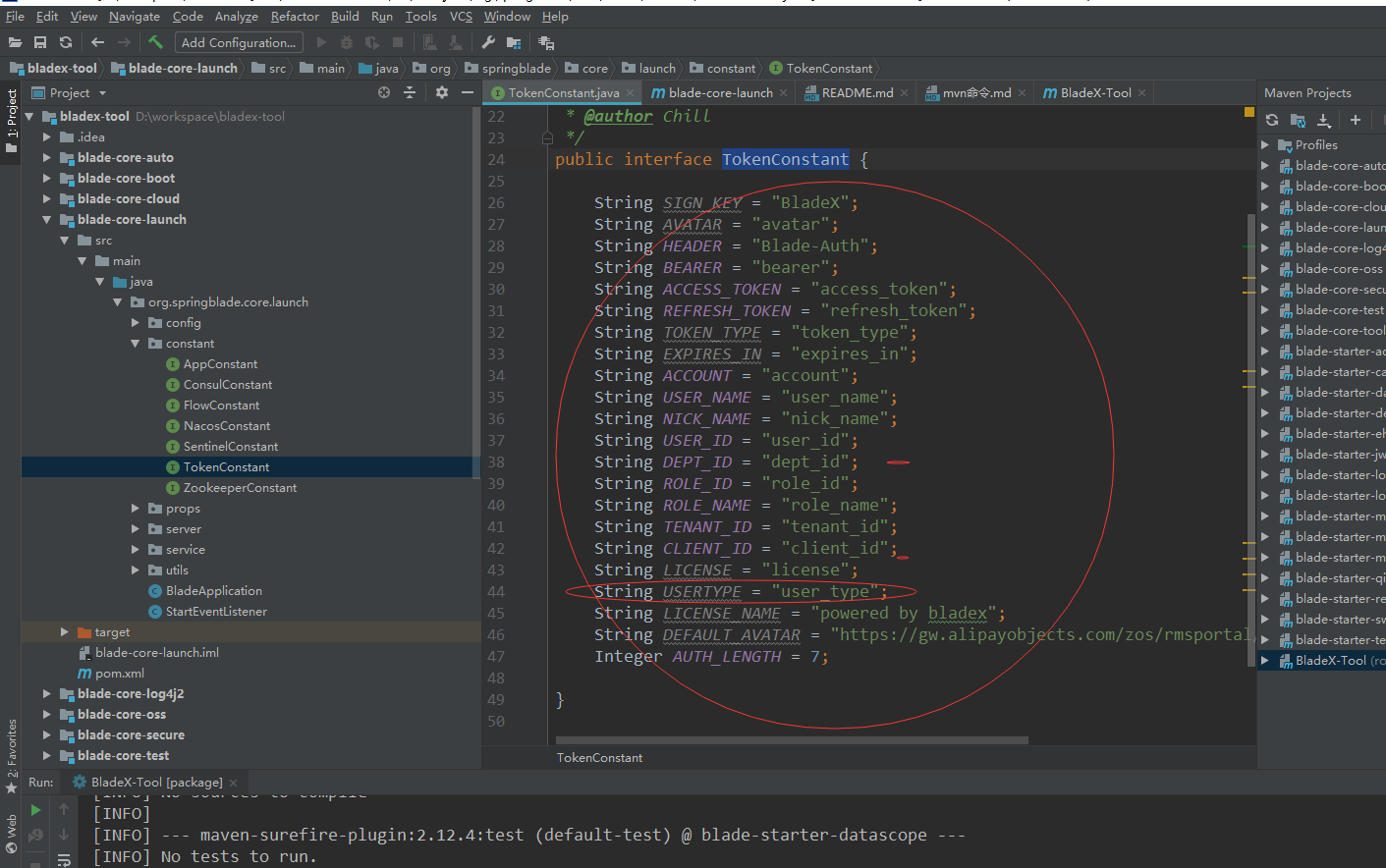
Task: Close the TokenConstant.java tab
Action: (x=630, y=93)
